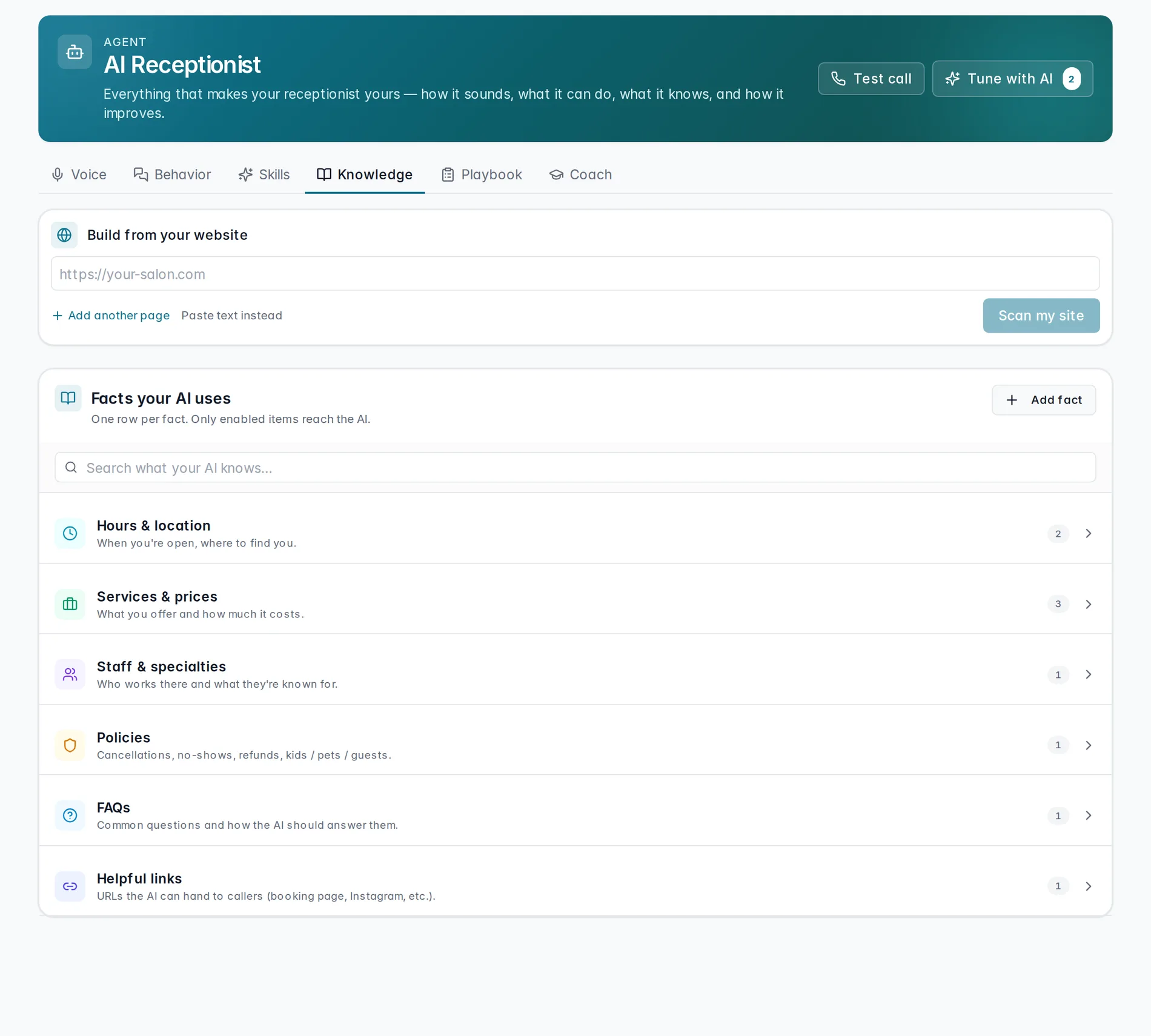Switch to the Behavior tab
Viewport: 1151px width, 1036px height.
tap(172, 174)
